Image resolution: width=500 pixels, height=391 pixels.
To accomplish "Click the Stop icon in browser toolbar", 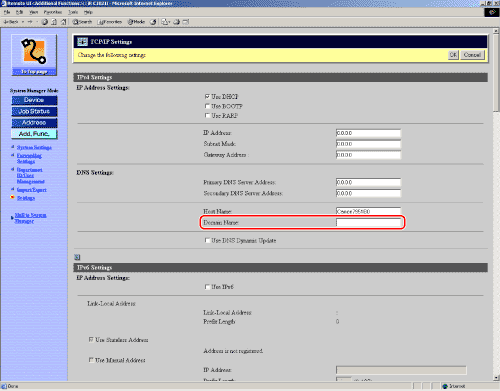I will tap(45, 22).
